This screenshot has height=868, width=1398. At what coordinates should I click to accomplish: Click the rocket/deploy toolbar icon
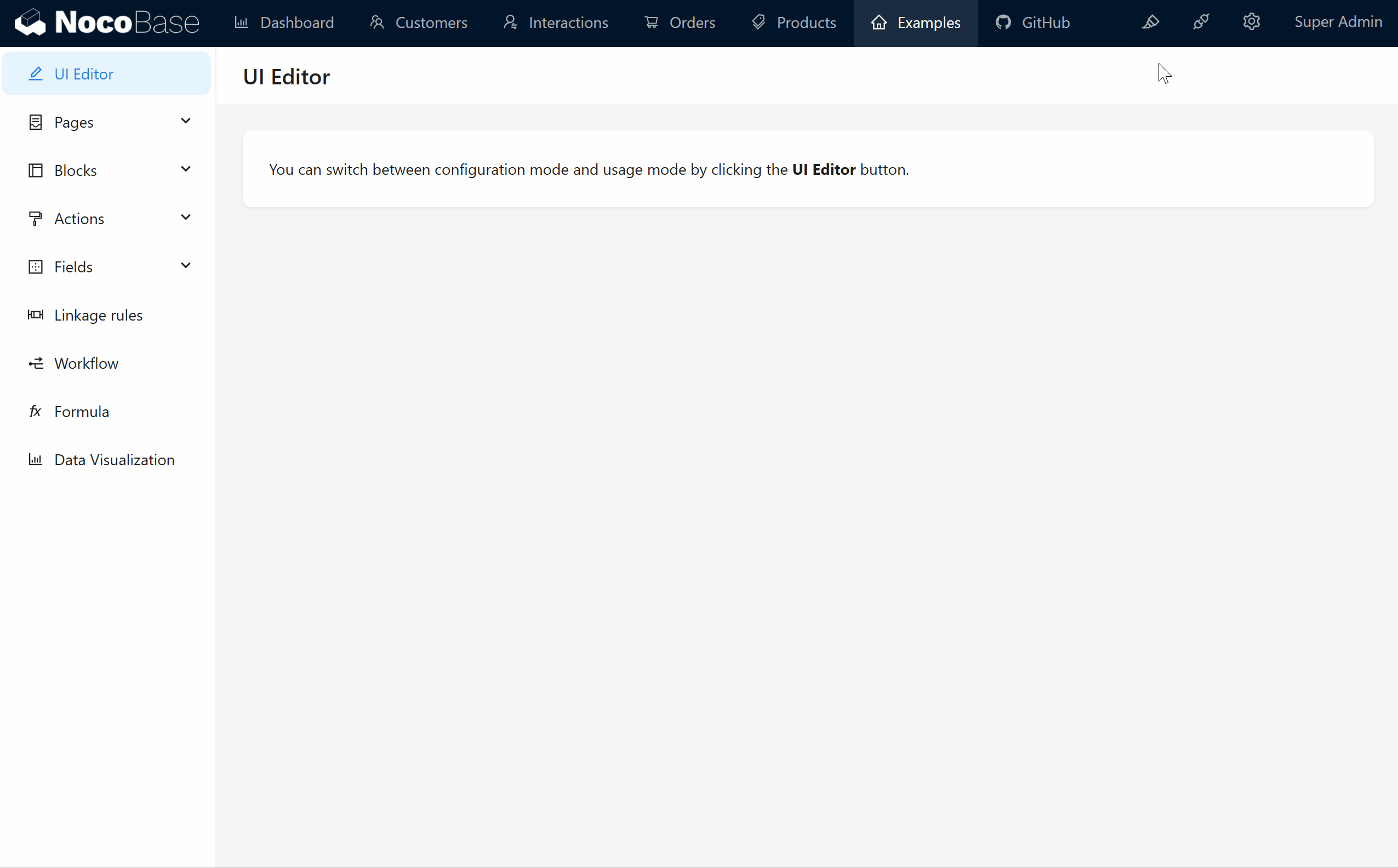tap(1201, 22)
